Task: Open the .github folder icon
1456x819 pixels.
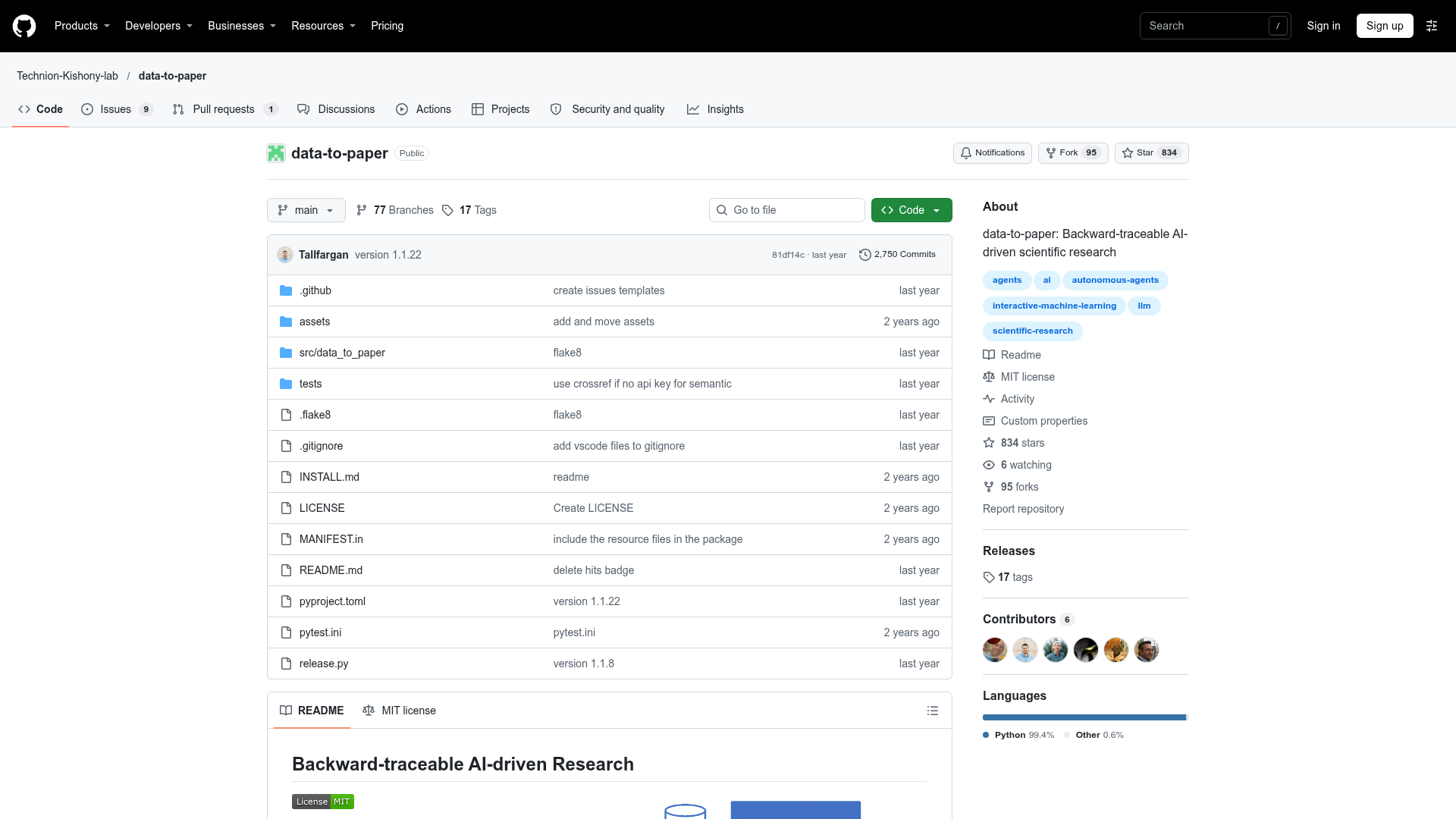Action: coord(286,290)
